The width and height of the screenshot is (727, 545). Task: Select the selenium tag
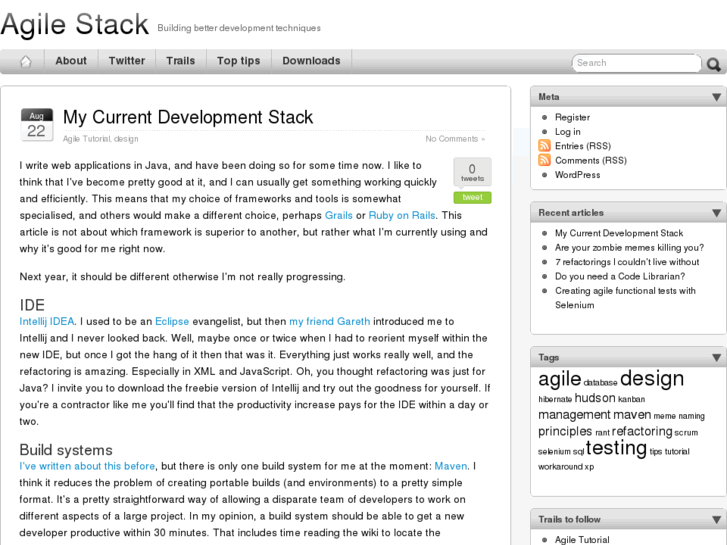[554, 451]
